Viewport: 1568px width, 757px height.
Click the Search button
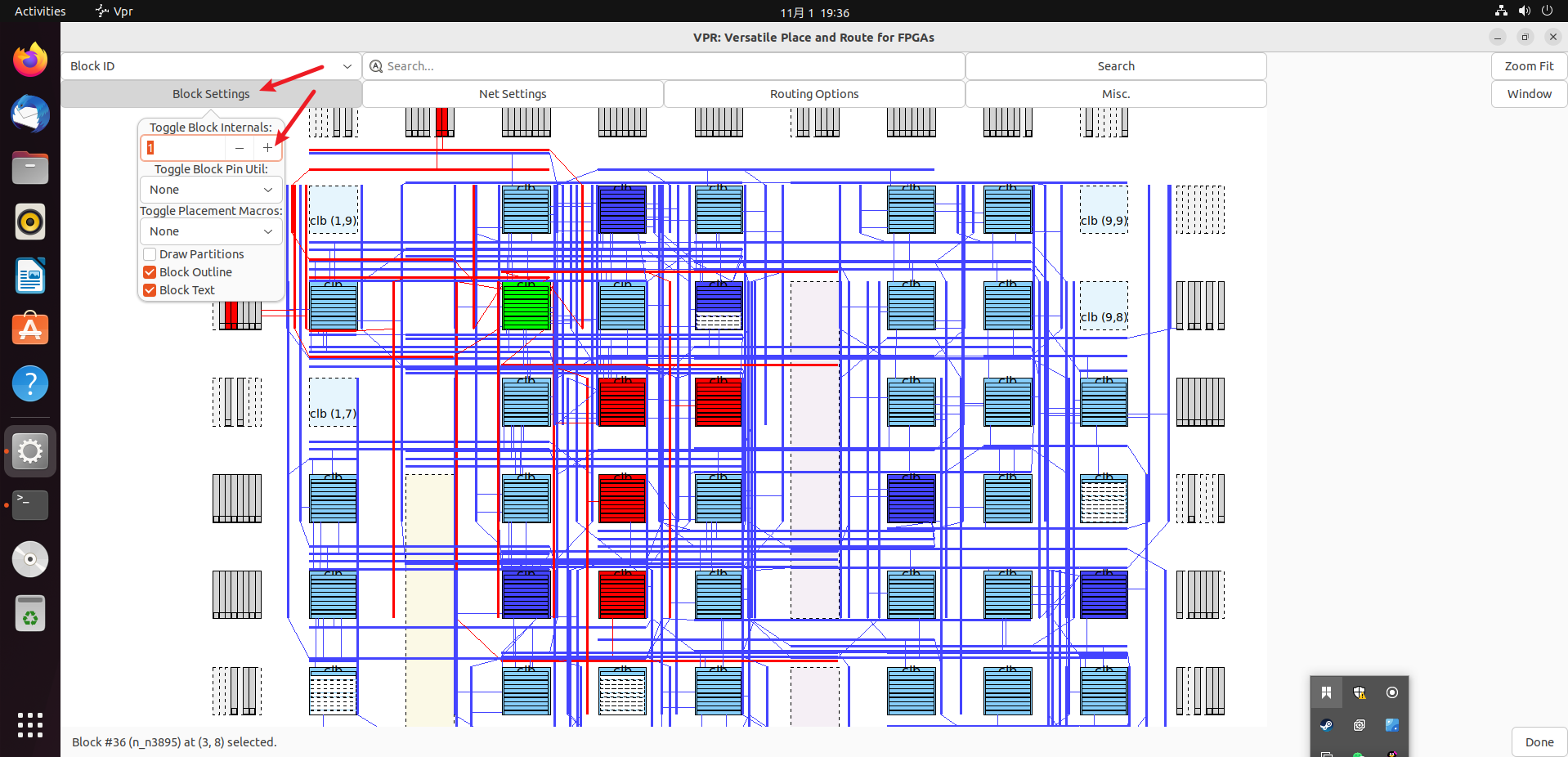pyautogui.click(x=1116, y=66)
